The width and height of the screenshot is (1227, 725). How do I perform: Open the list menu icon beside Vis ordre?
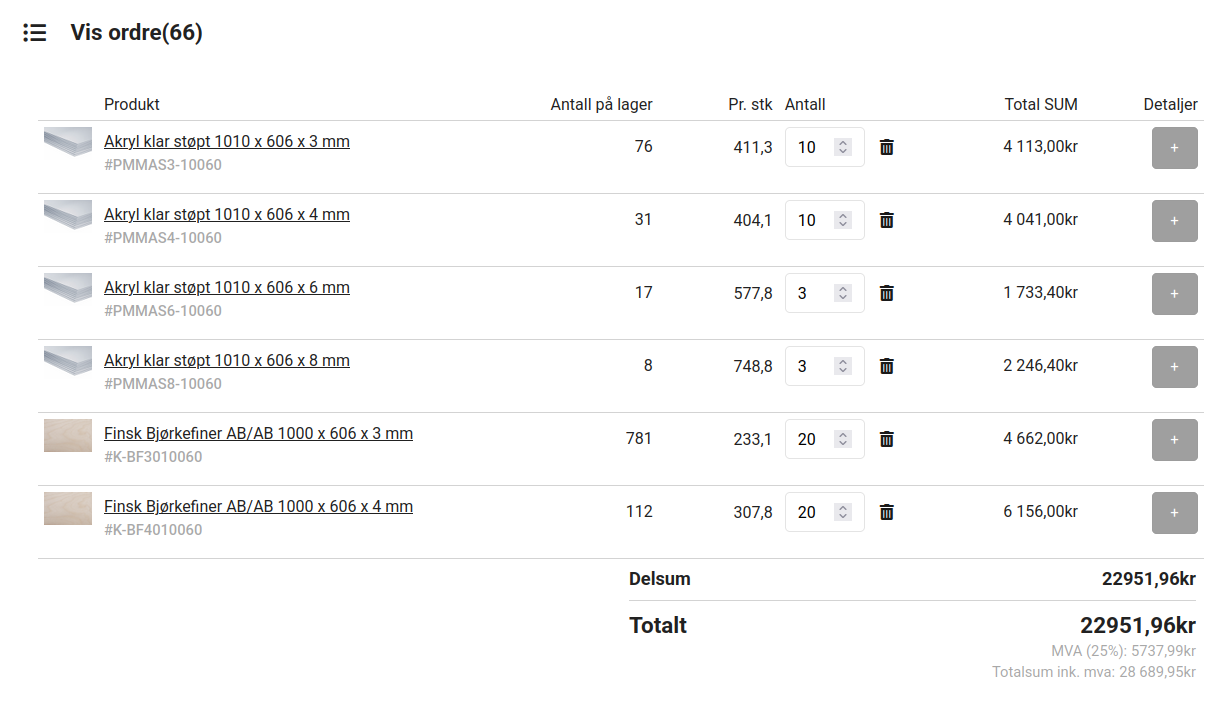pos(35,33)
